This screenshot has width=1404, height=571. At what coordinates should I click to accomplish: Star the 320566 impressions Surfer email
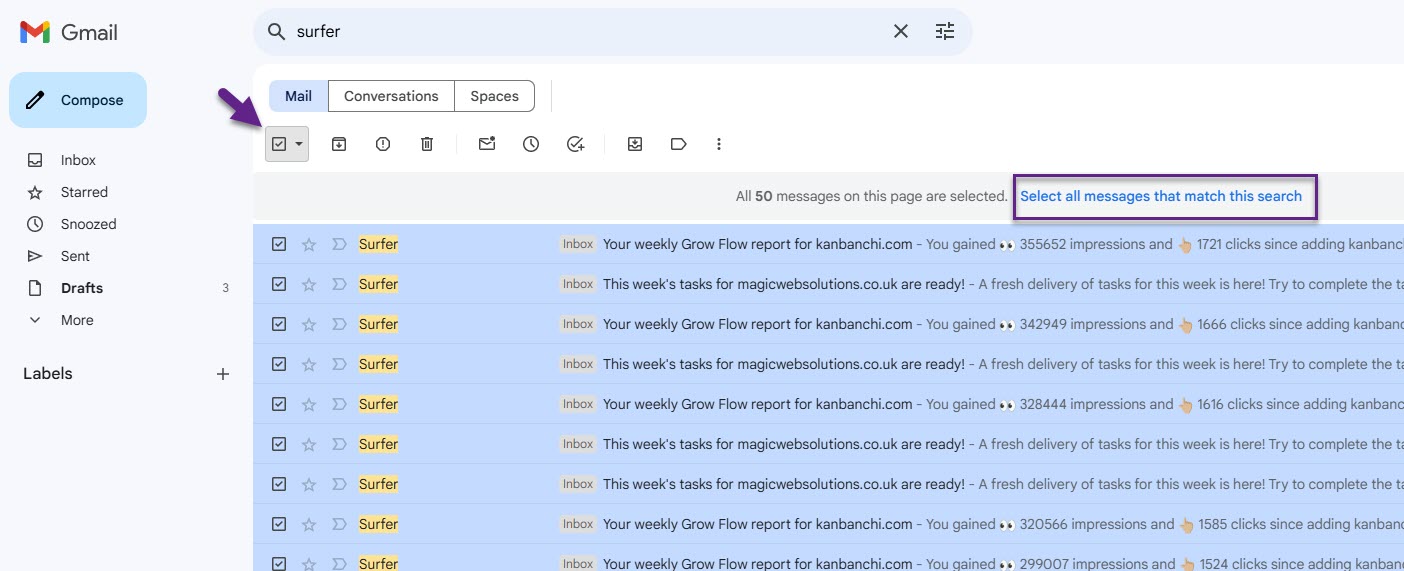pyautogui.click(x=309, y=524)
